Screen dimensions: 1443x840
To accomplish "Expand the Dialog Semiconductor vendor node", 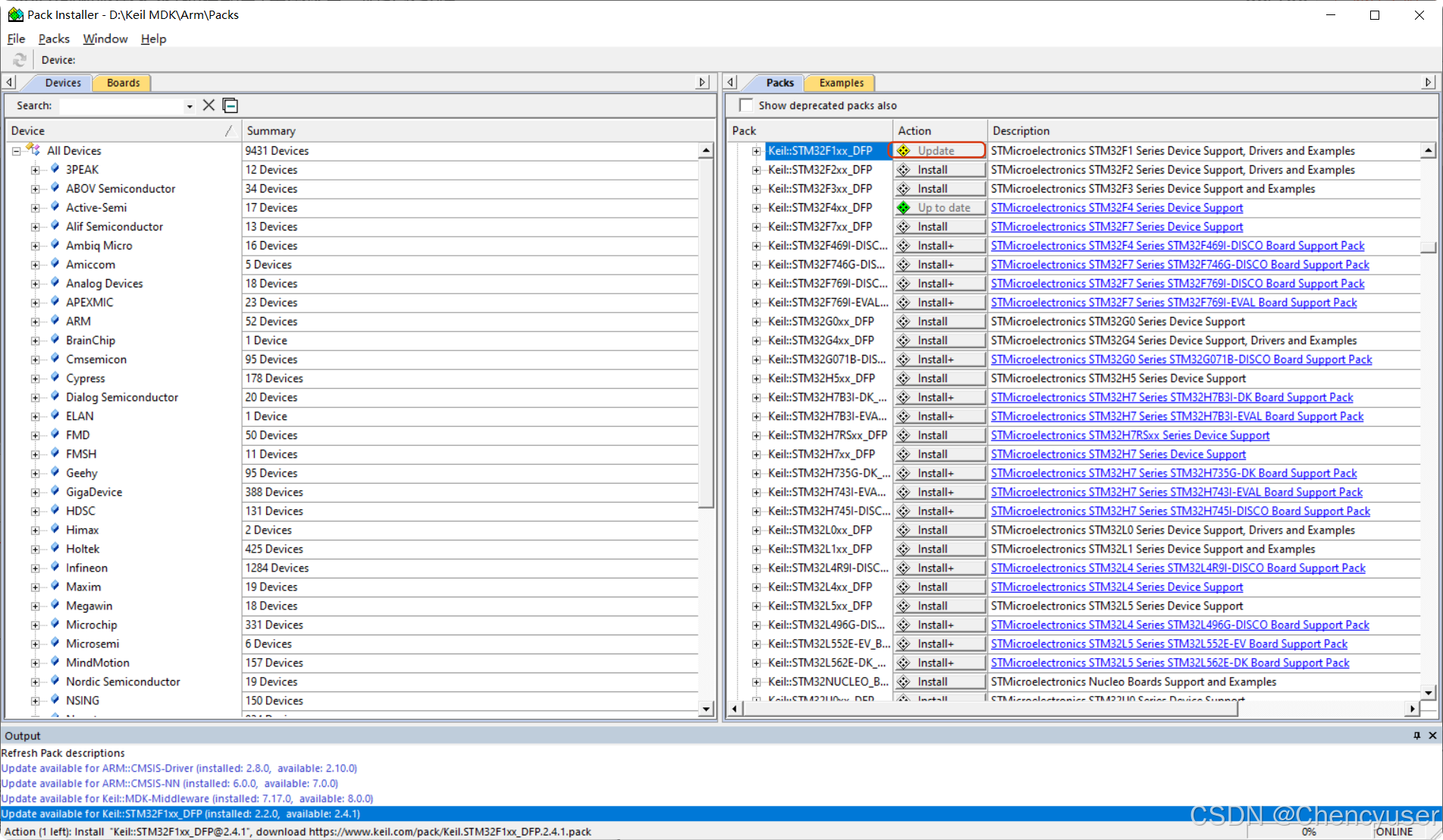I will pyautogui.click(x=35, y=397).
